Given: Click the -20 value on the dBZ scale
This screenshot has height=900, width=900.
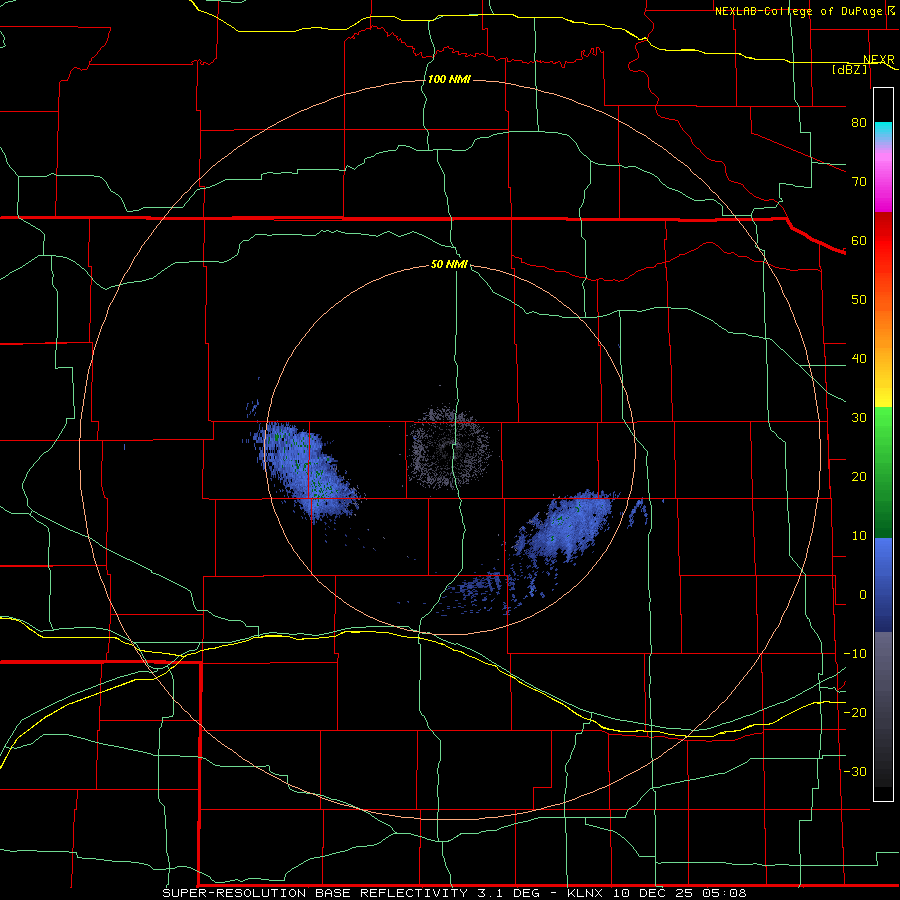Looking at the screenshot, I should [855, 712].
